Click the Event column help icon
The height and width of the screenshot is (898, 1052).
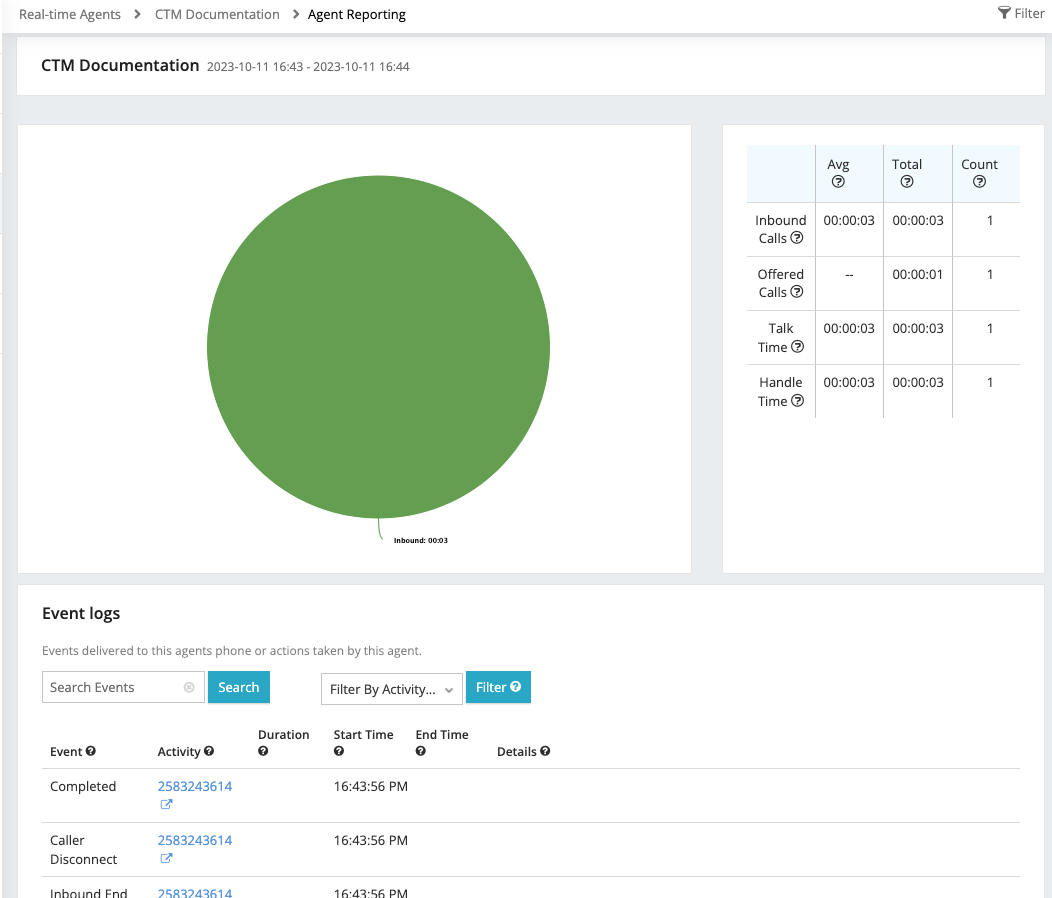click(91, 751)
